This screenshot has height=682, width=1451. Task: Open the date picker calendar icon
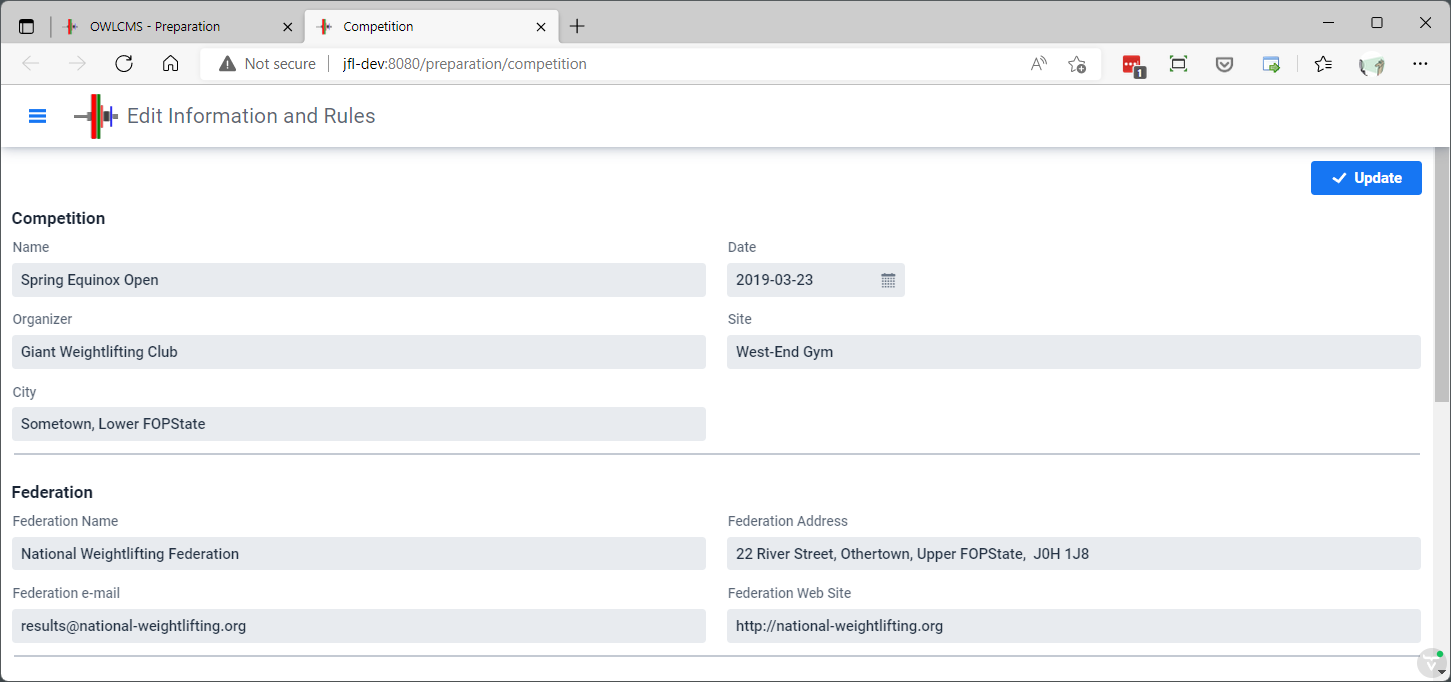888,280
